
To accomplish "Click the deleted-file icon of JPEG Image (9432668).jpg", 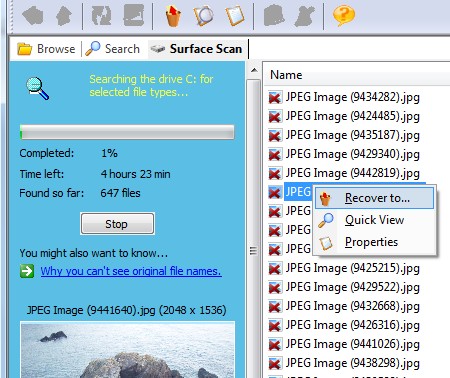I will pos(275,306).
